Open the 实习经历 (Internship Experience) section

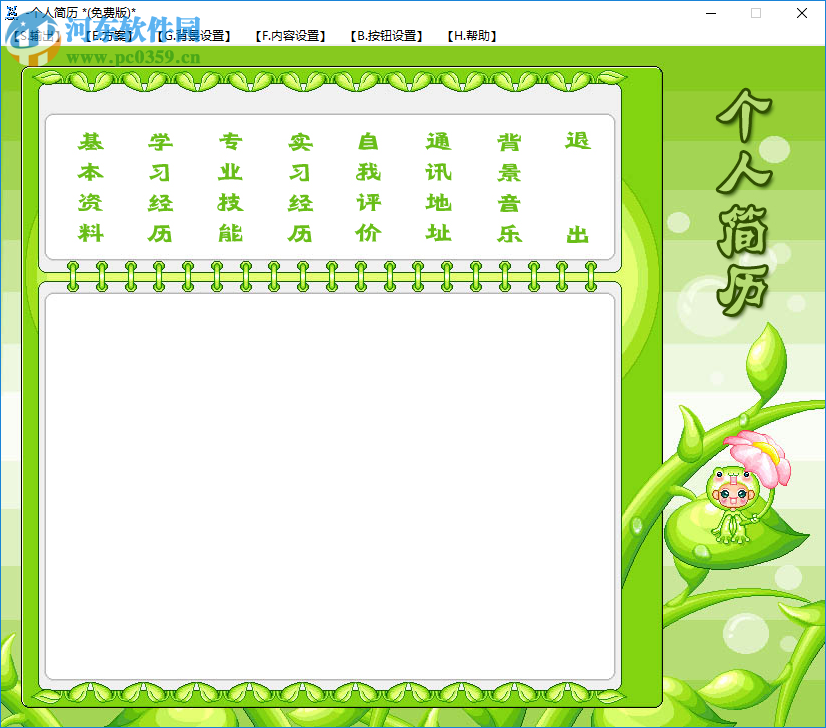tap(299, 187)
